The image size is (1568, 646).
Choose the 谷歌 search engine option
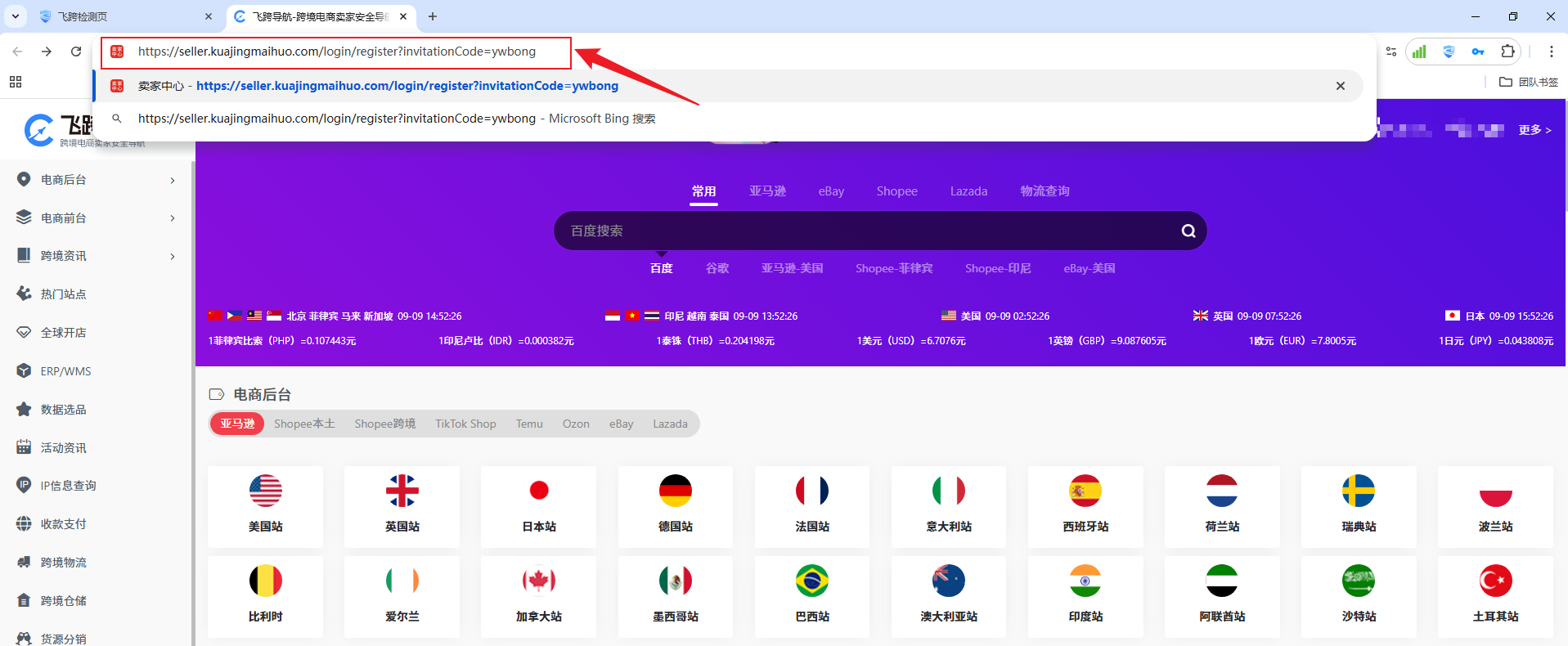coord(717,268)
